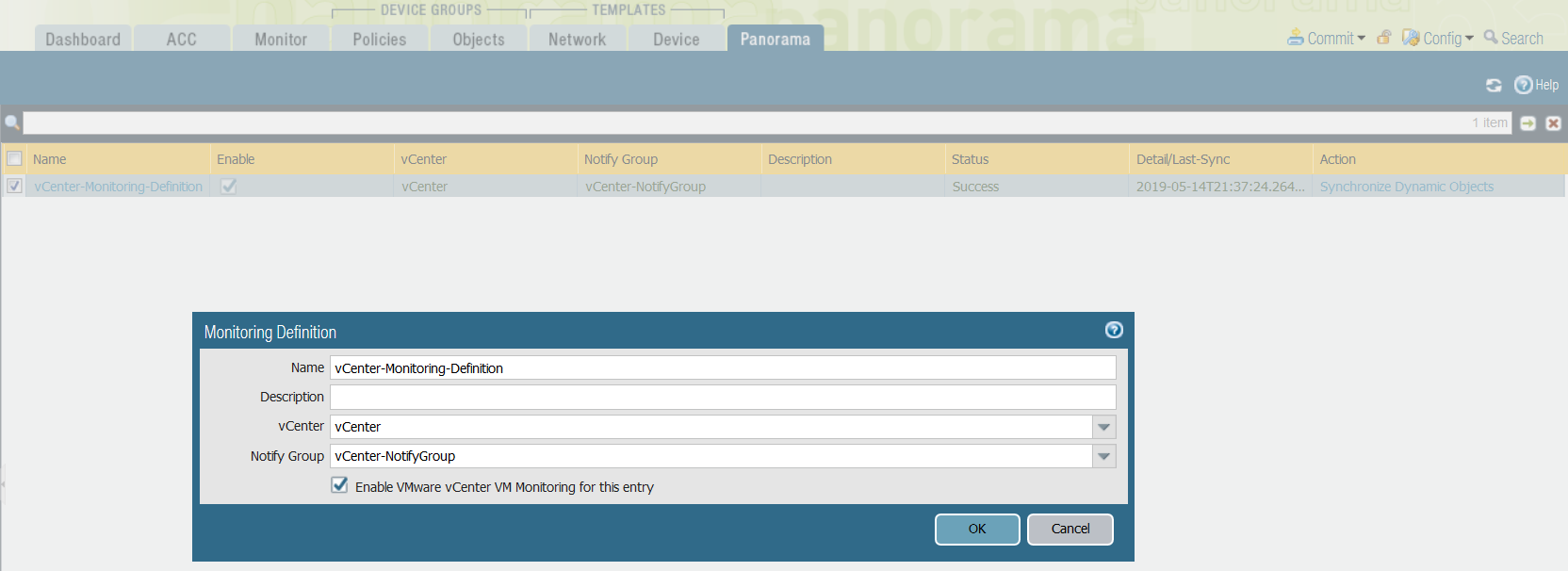Click the Commit icon in the top bar
Screen dimensions: 1568x571
1296,38
